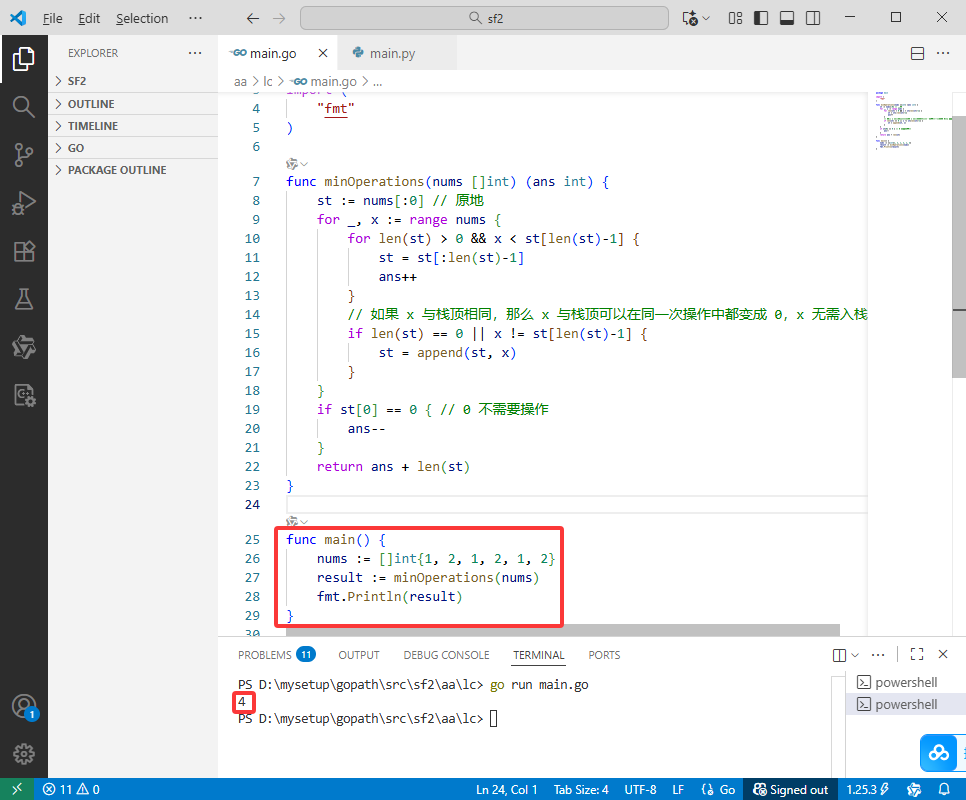Open the chat dropdown arrow in title bar

pyautogui.click(x=707, y=18)
